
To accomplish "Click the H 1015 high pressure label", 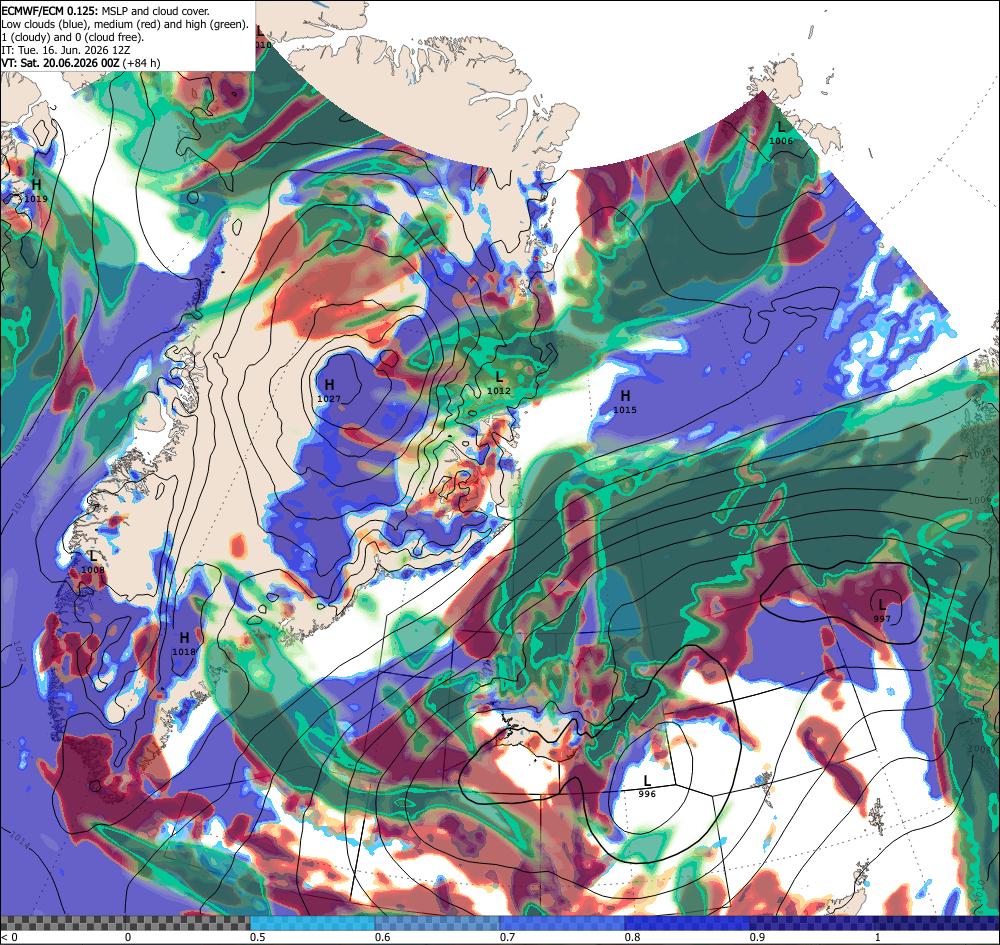I will click(x=625, y=402).
